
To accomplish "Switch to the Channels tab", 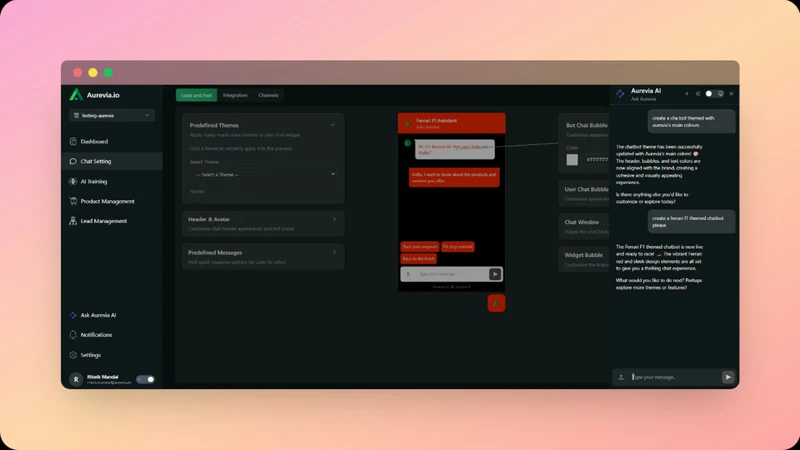I will coord(268,95).
